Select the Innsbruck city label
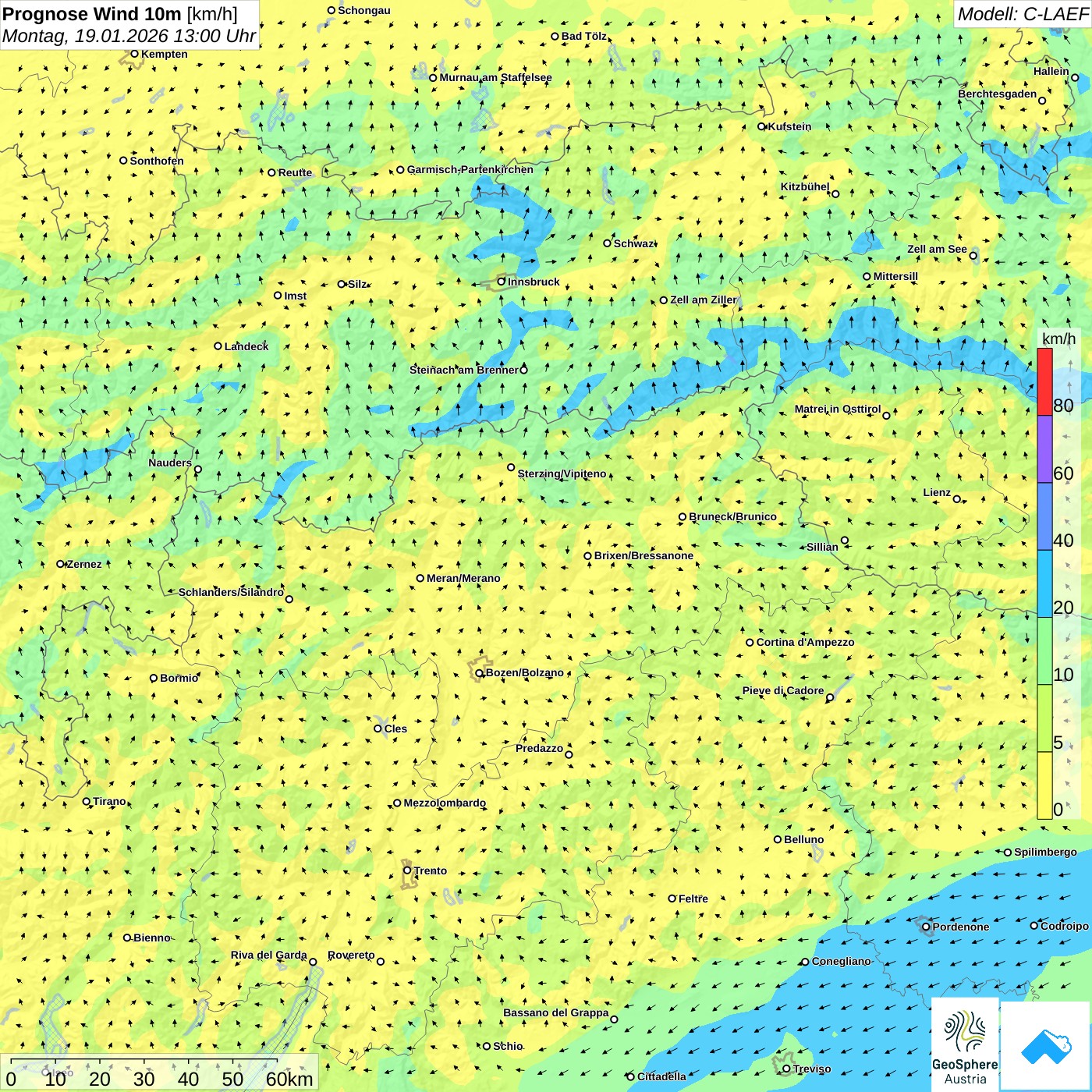 pos(534,282)
